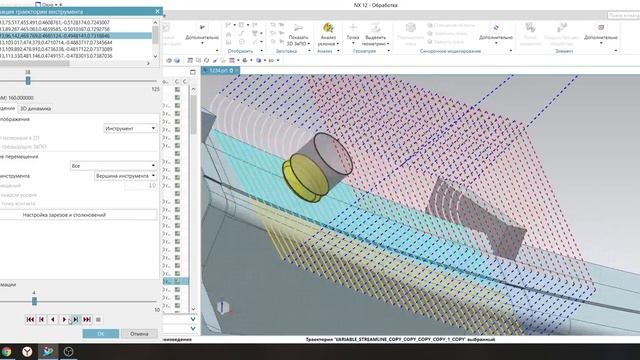Open Дополнительно in Синхронное моделирование group

pyautogui.click(x=496, y=33)
